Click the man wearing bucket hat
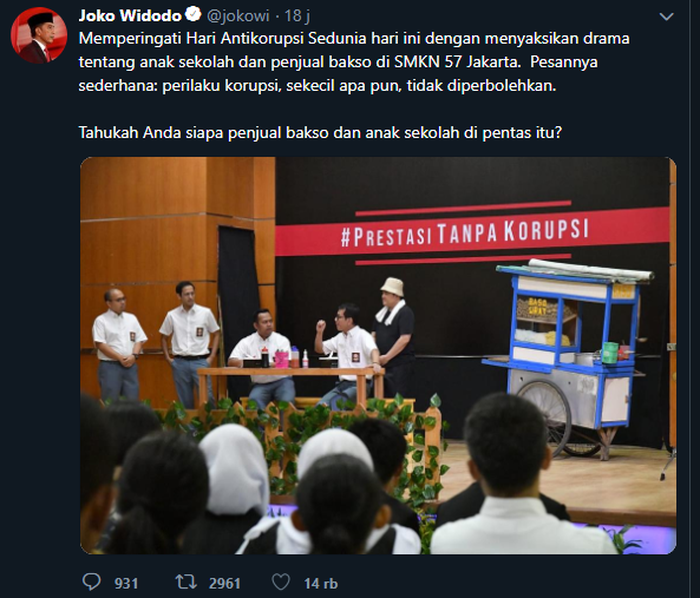Image resolution: width=700 pixels, height=598 pixels. pos(393,335)
